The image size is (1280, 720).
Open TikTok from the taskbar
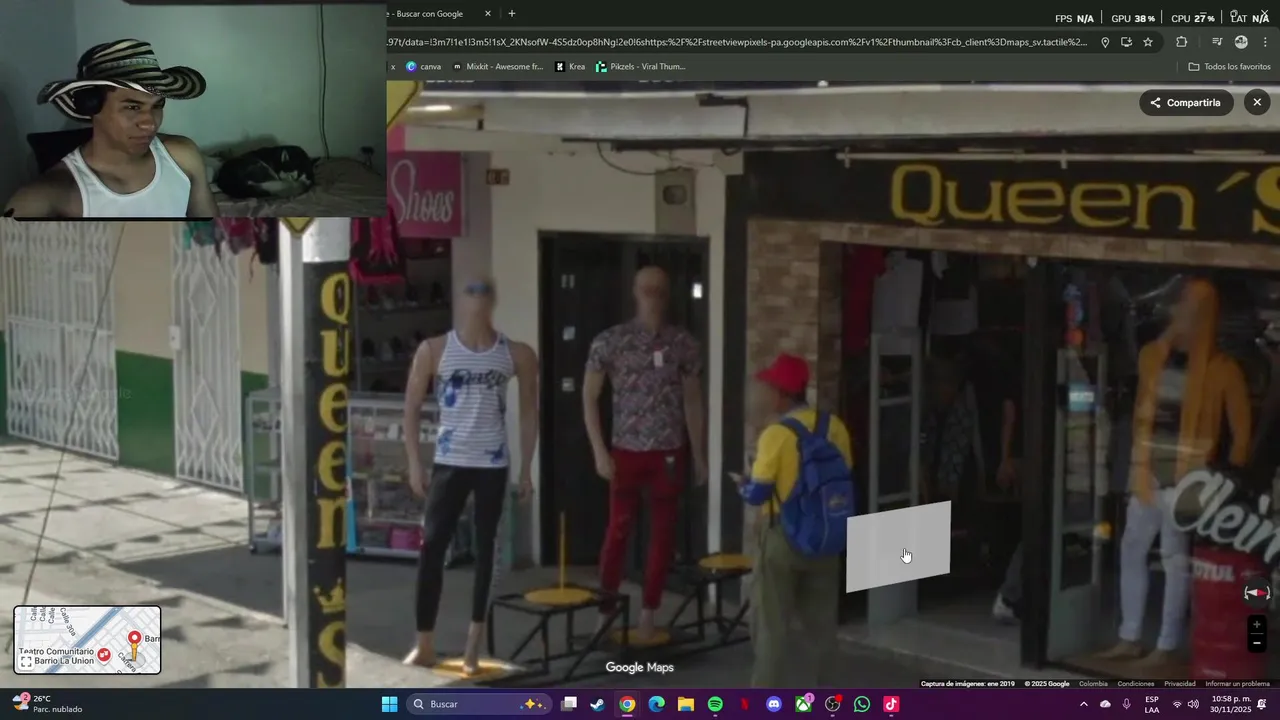891,704
